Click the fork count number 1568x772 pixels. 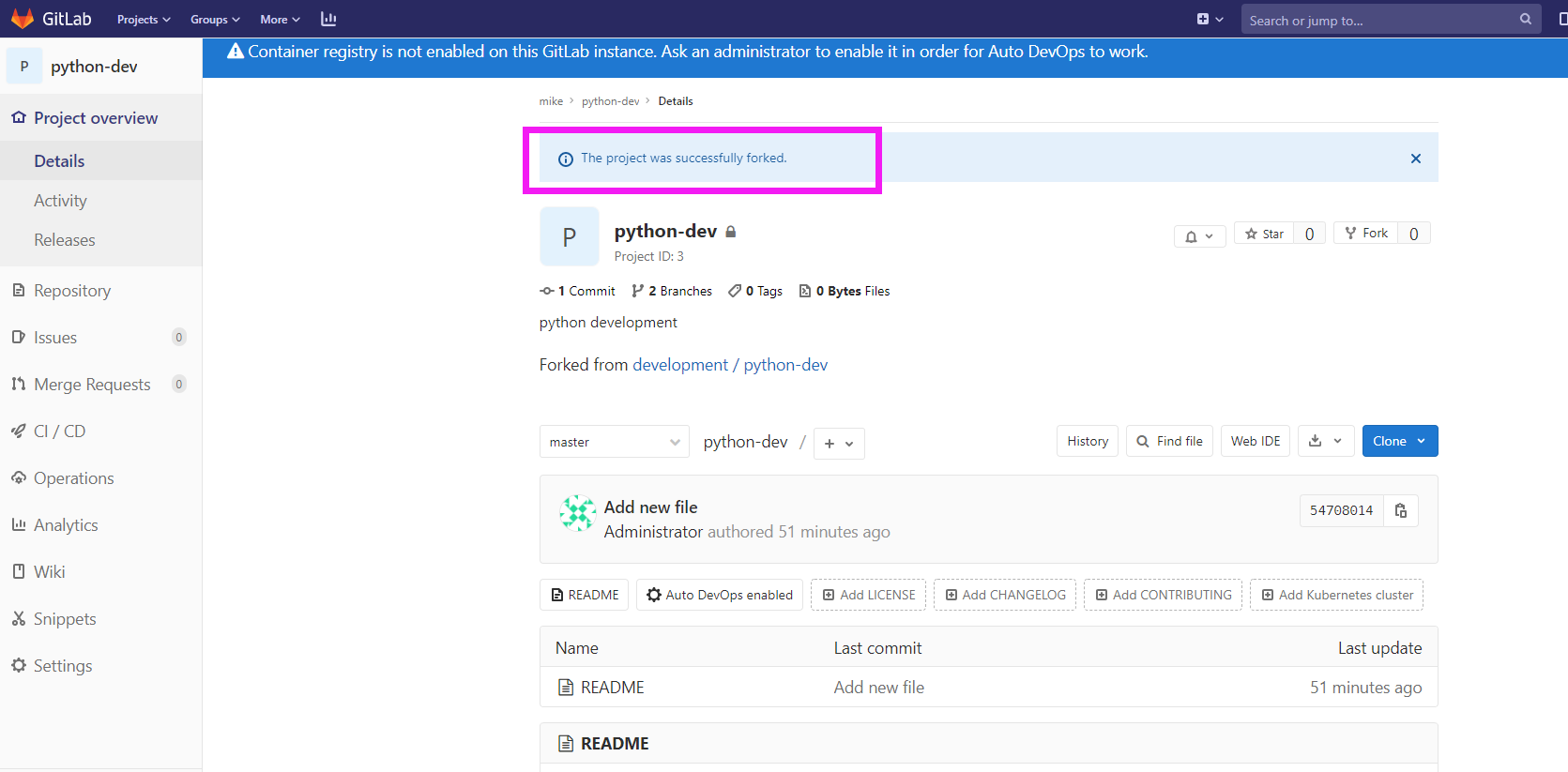pos(1414,234)
